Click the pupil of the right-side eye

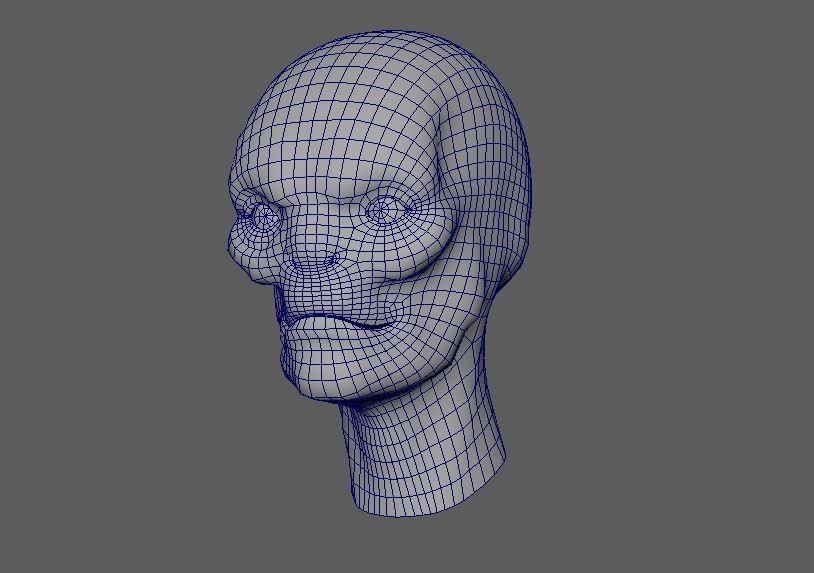[382, 210]
